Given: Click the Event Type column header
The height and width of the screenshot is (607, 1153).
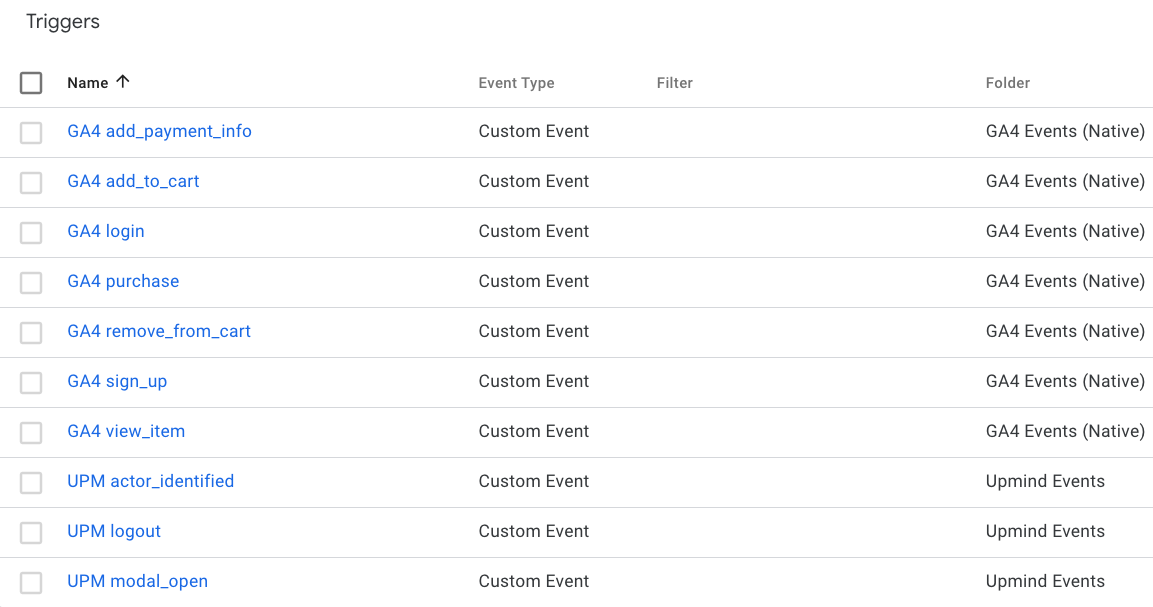Looking at the screenshot, I should (516, 83).
